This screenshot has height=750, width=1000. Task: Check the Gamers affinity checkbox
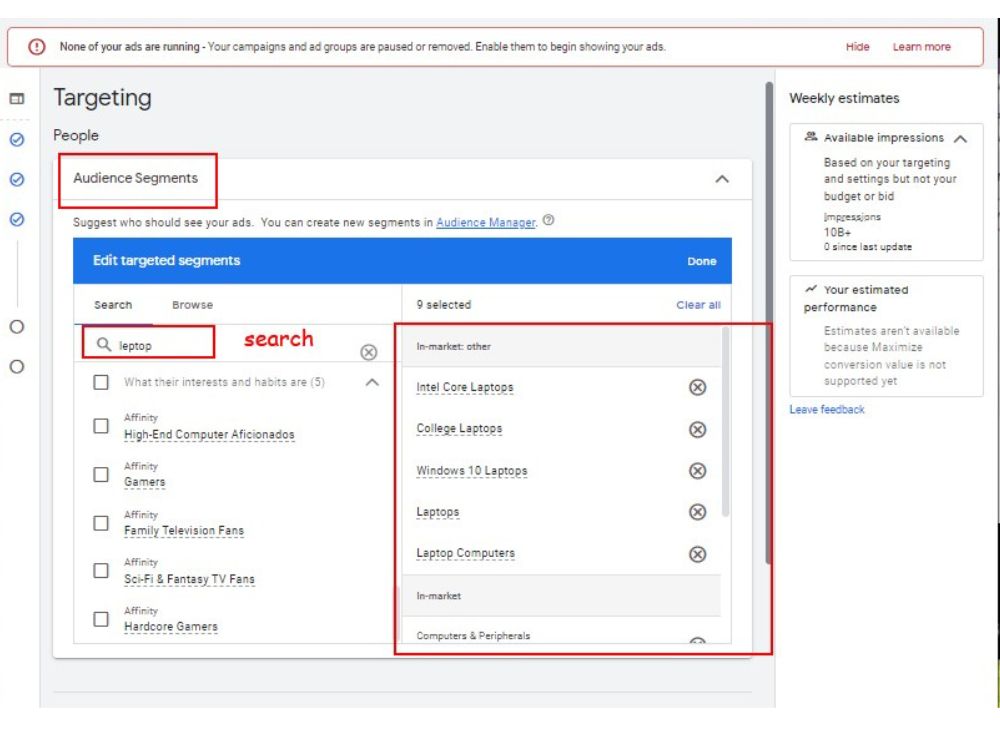(101, 474)
